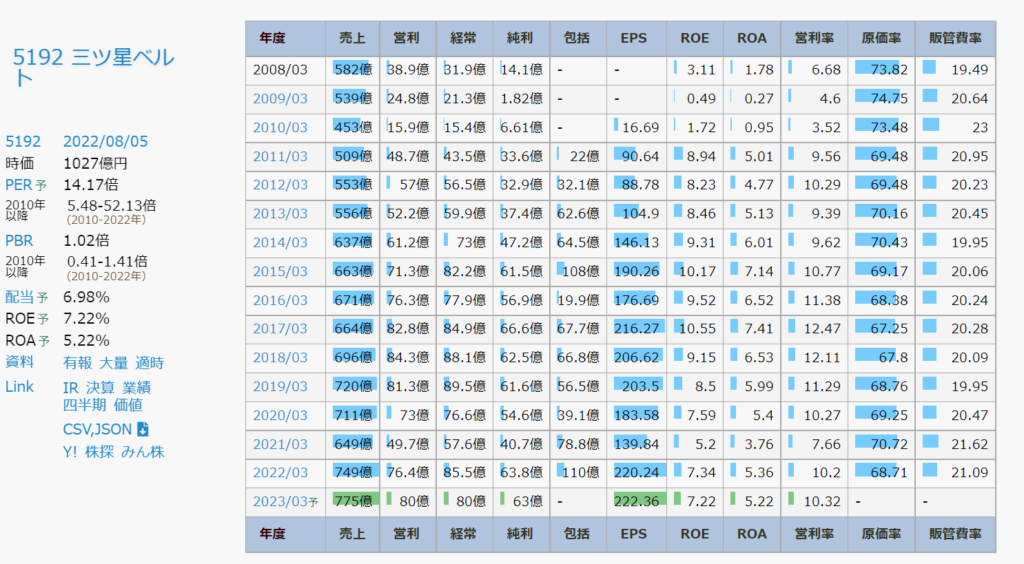Click the bottom 年度 footer header
The height and width of the screenshot is (564, 1024).
[285, 534]
